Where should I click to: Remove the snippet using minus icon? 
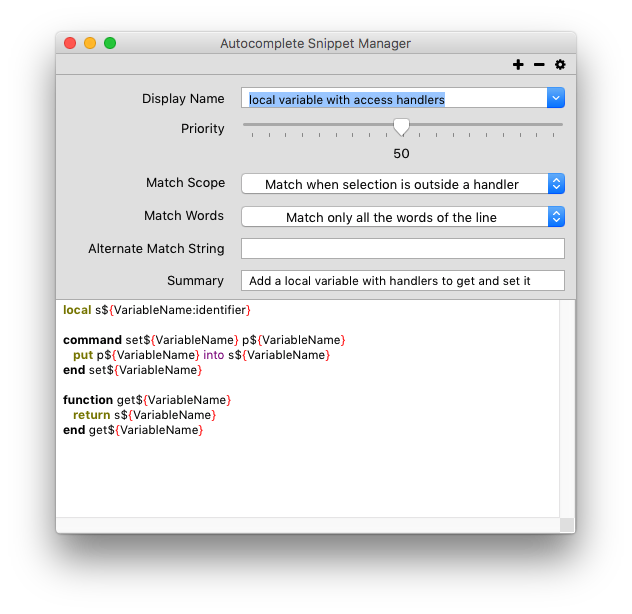tap(539, 65)
